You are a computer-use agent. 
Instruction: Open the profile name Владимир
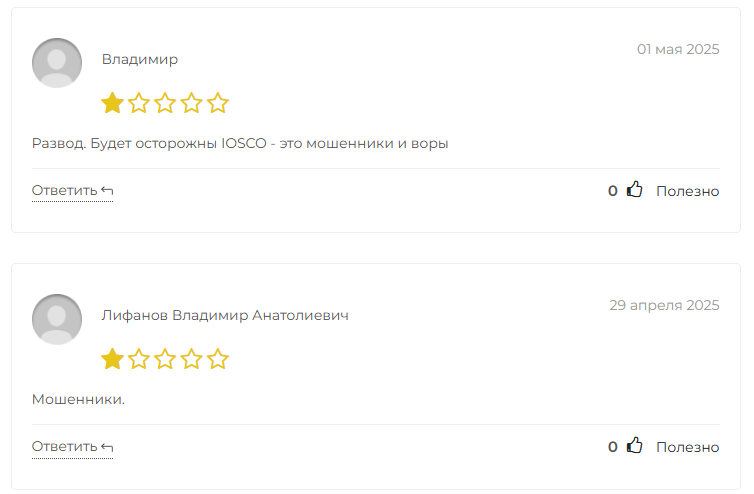[140, 59]
